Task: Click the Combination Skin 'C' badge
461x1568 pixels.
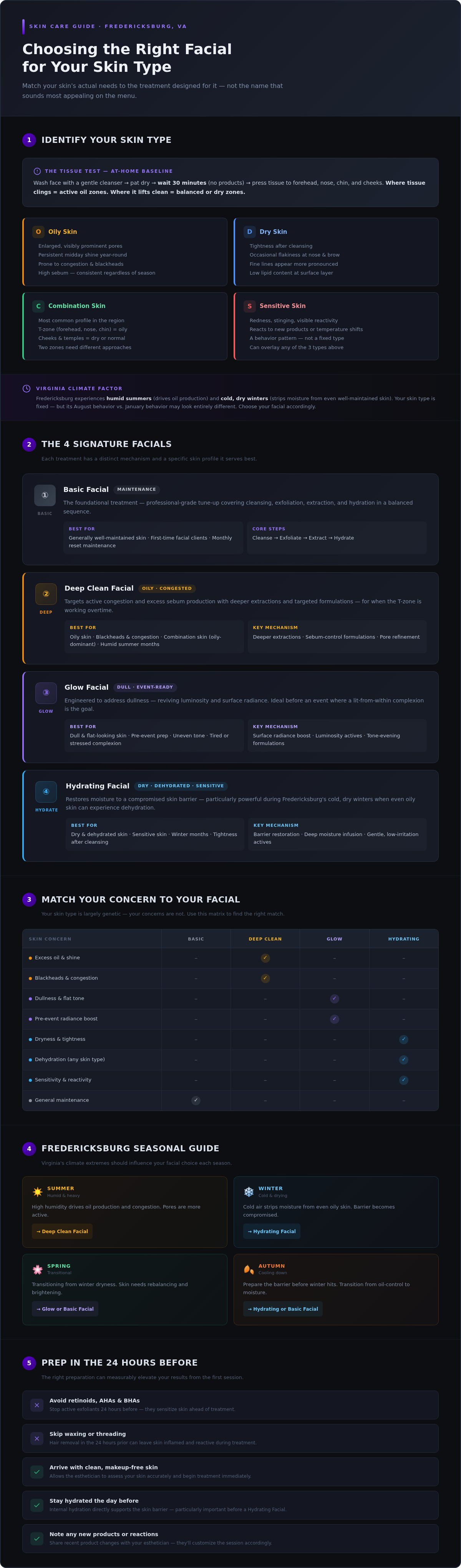Action: [38, 306]
